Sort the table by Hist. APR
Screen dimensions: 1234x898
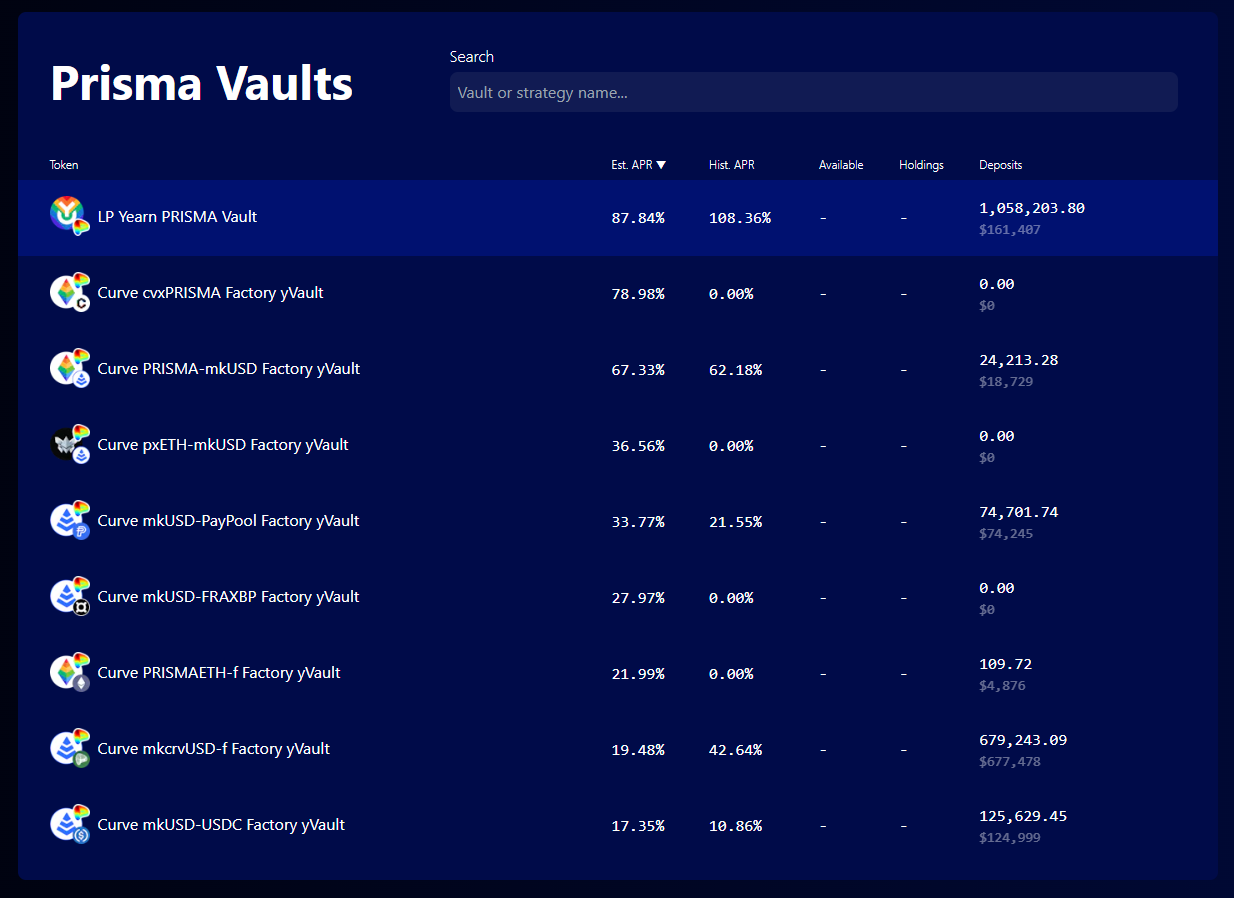point(731,165)
